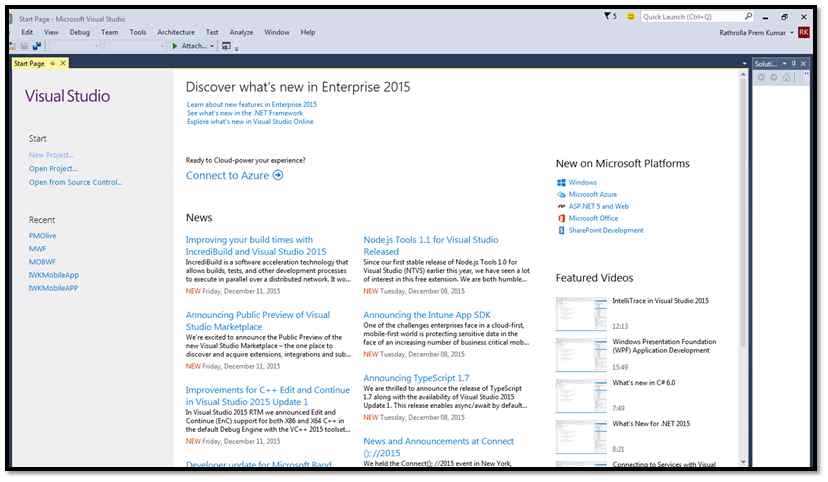This screenshot has width=828, height=482.
Task: Click the notifications flag icon
Action: (x=609, y=17)
